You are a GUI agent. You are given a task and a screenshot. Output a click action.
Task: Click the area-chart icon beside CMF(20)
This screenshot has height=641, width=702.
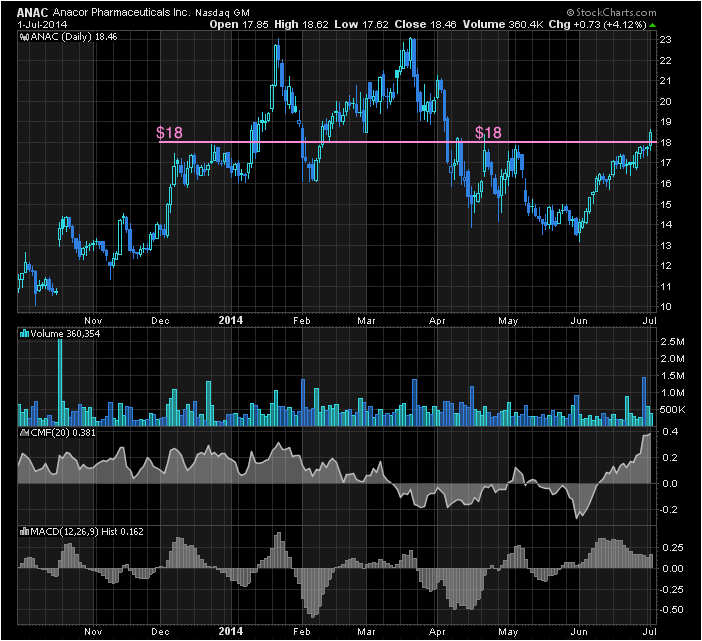click(25, 433)
